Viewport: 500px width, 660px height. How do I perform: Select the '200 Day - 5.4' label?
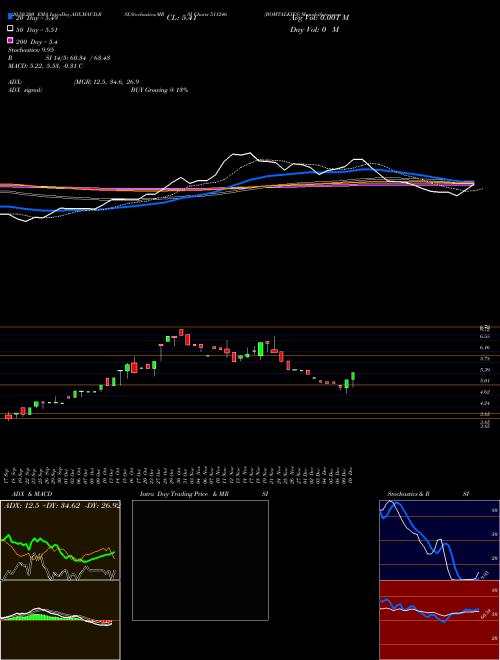37,42
